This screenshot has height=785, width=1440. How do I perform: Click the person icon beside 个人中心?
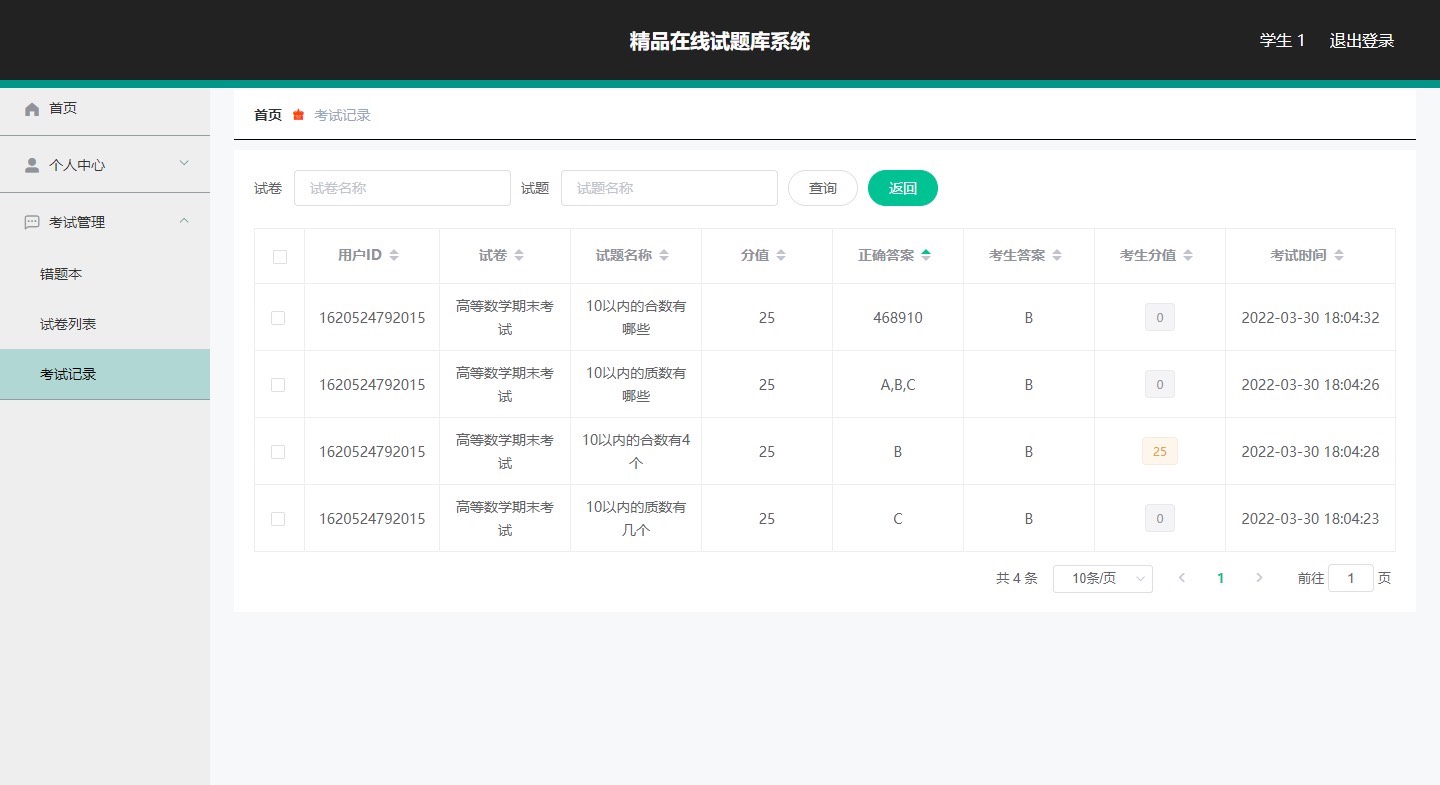[32, 165]
